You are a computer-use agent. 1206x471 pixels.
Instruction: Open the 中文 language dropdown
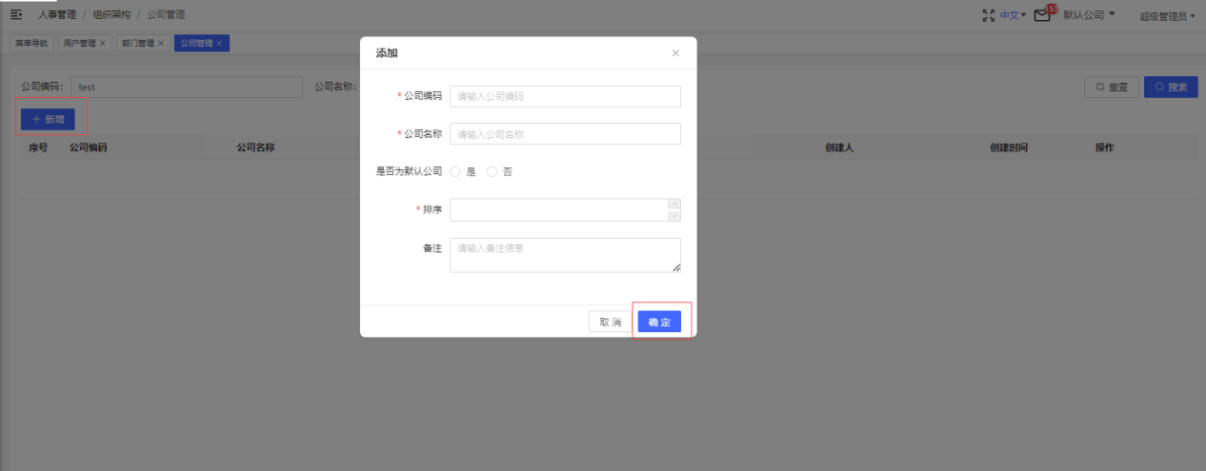1013,16
